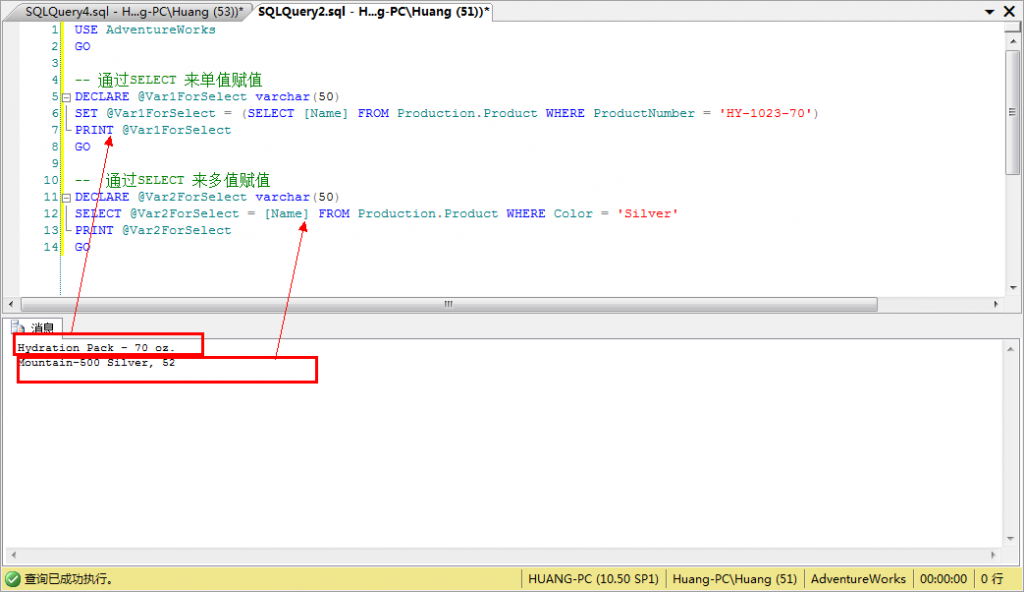This screenshot has height=592, width=1024.
Task: Click HUANG-PC (10.50 SP1) server status
Action: (x=592, y=579)
